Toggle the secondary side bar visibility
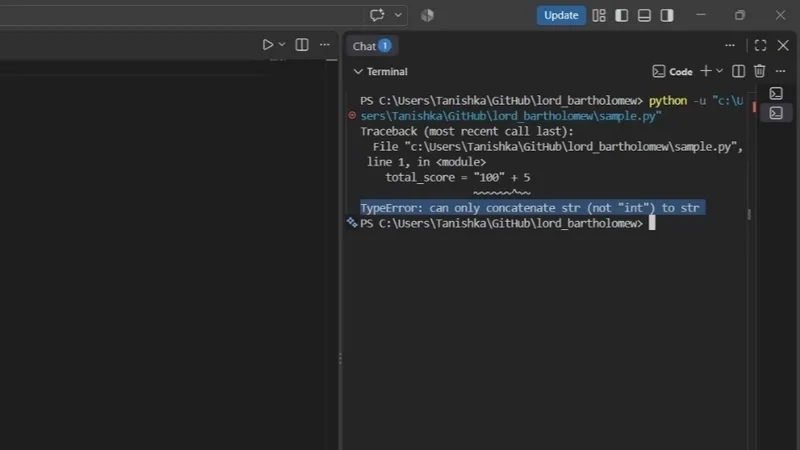The width and height of the screenshot is (800, 450). 666,16
